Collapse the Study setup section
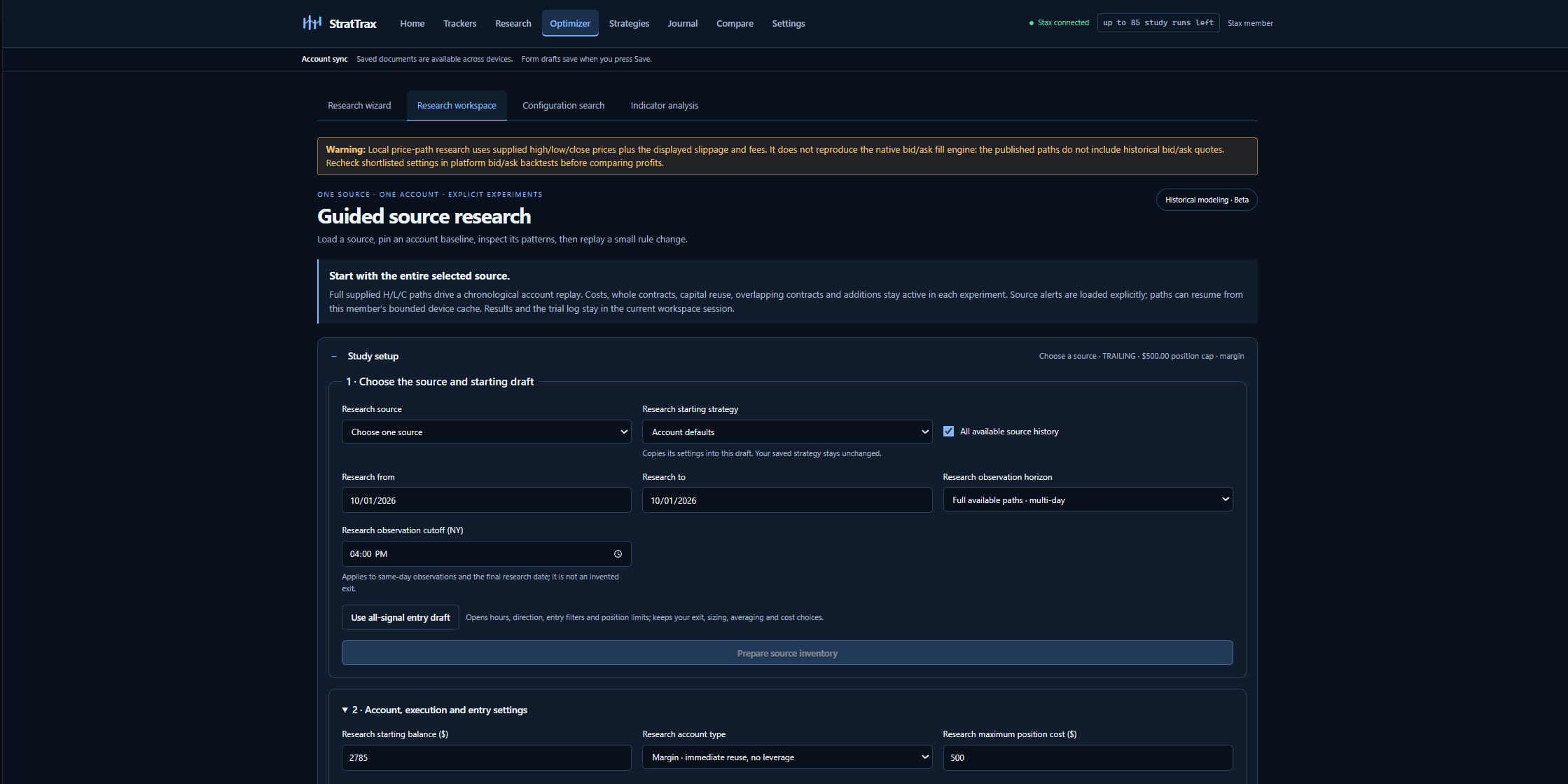The height and width of the screenshot is (784, 1568). [x=334, y=357]
